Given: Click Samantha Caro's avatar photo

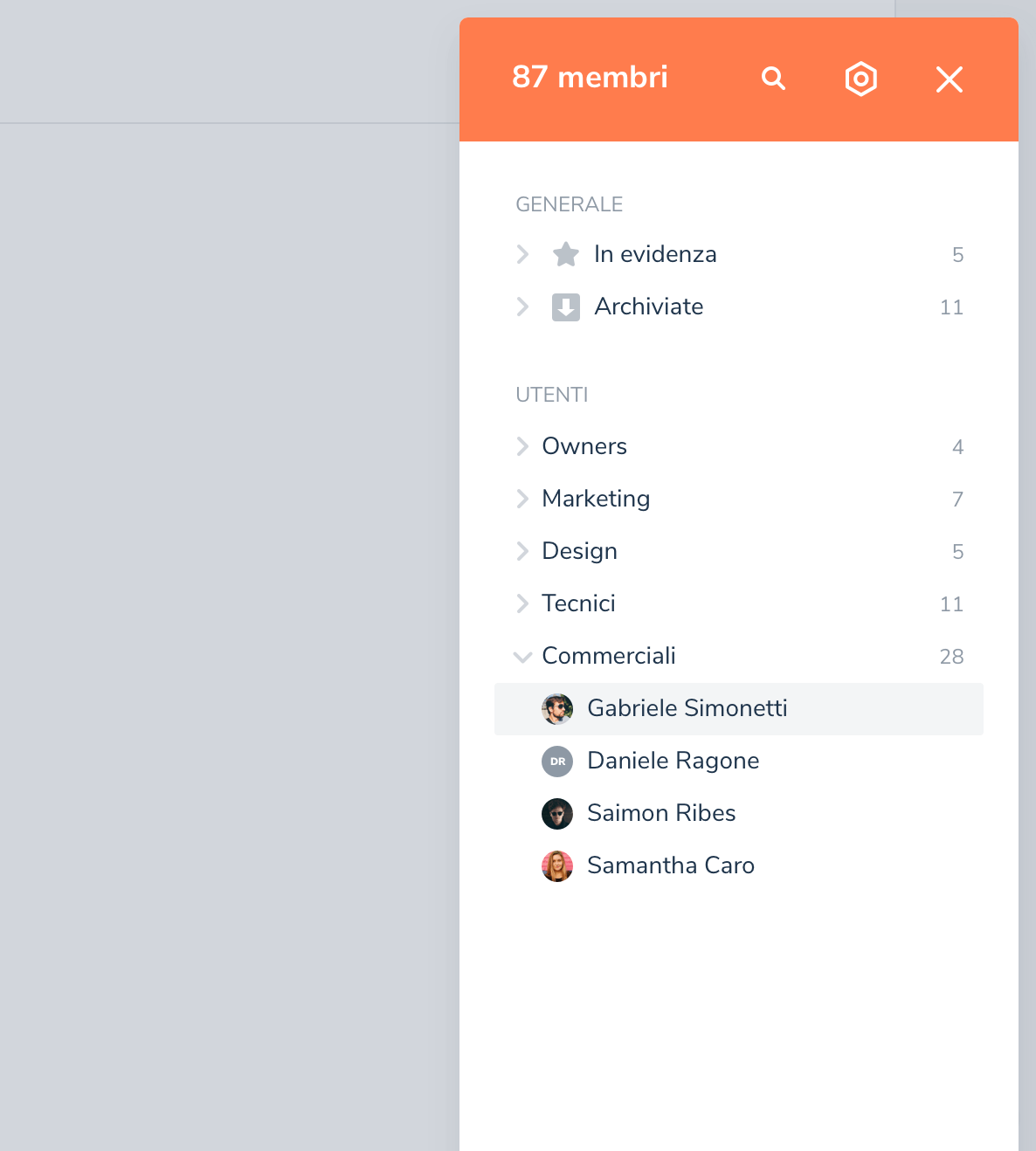Looking at the screenshot, I should [x=557, y=865].
